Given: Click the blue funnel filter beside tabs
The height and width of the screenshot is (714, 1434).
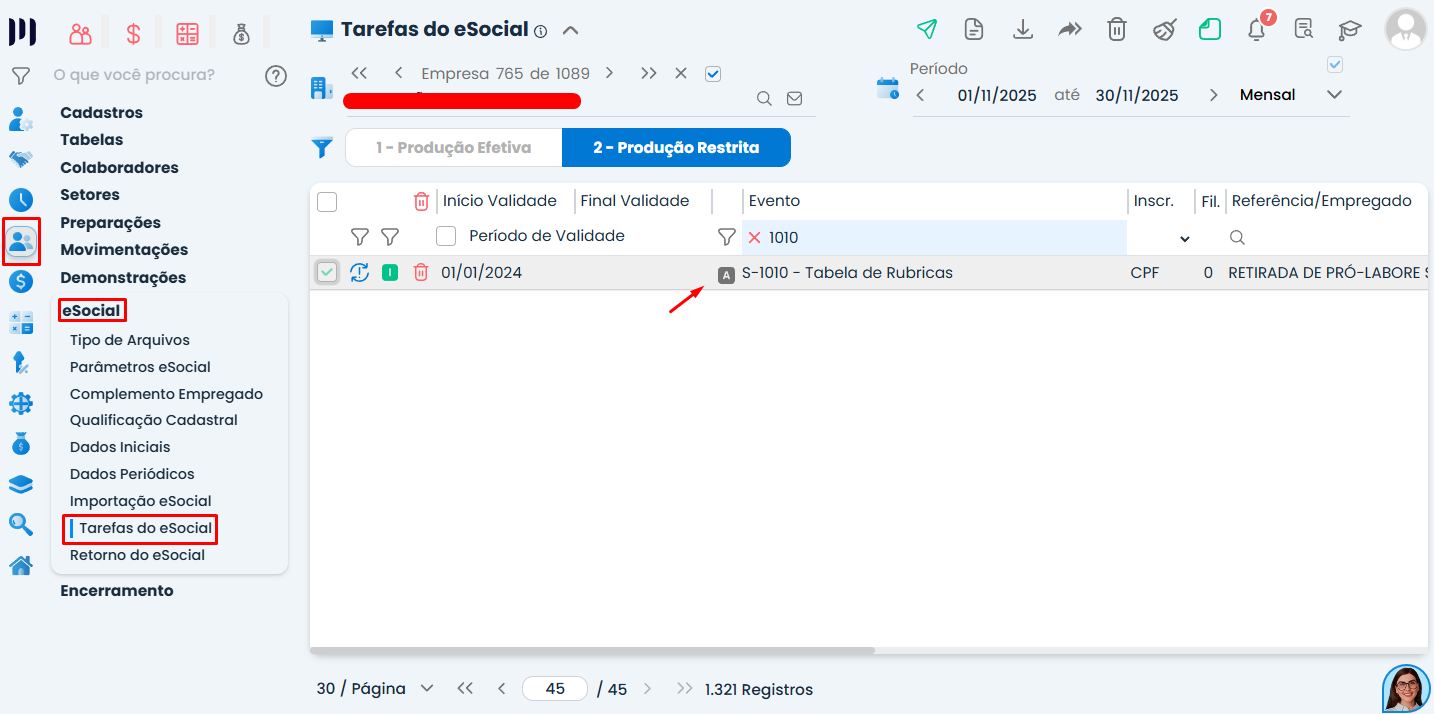Looking at the screenshot, I should tap(322, 148).
